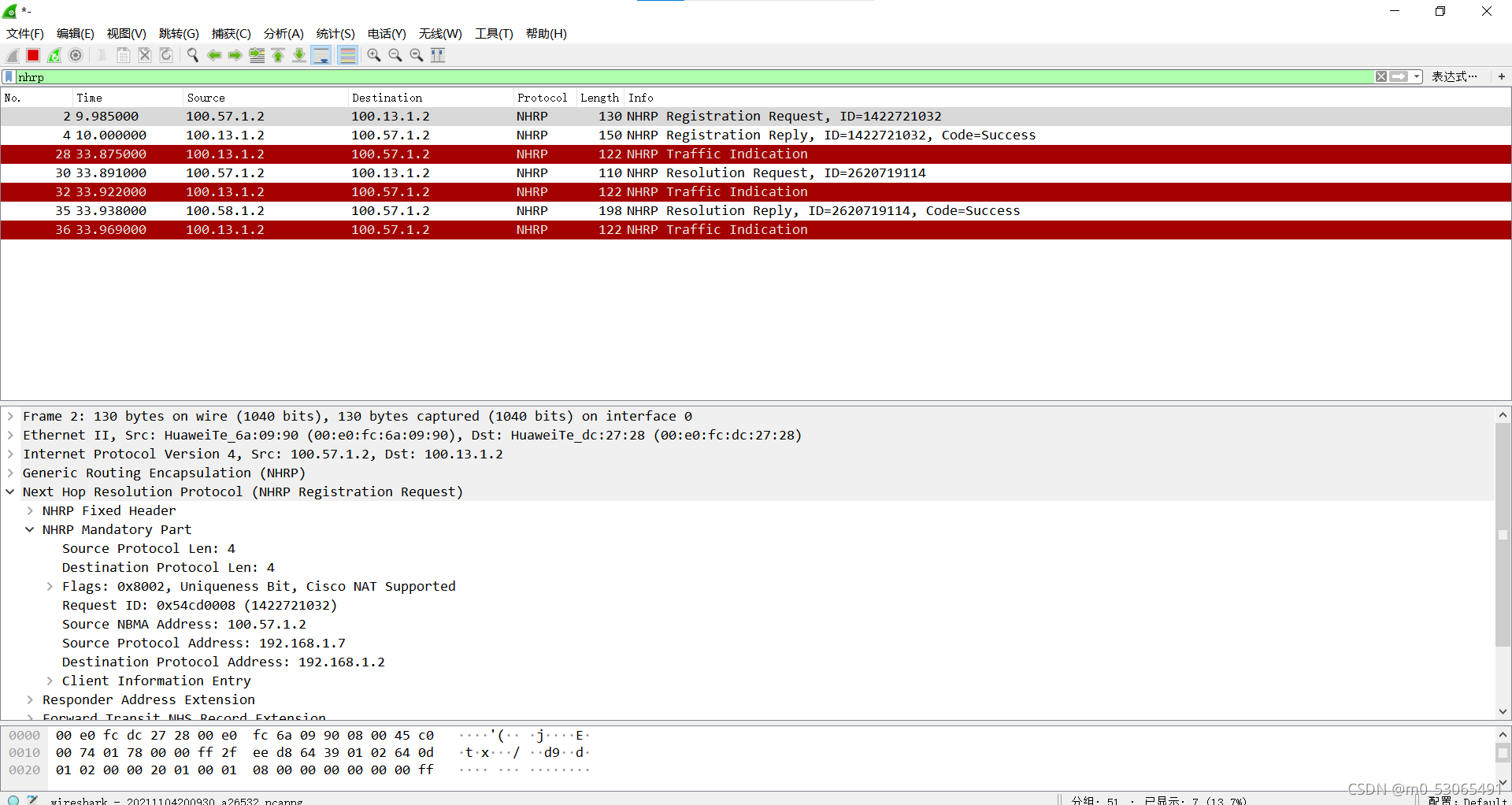Open capture options gear icon

(x=76, y=55)
